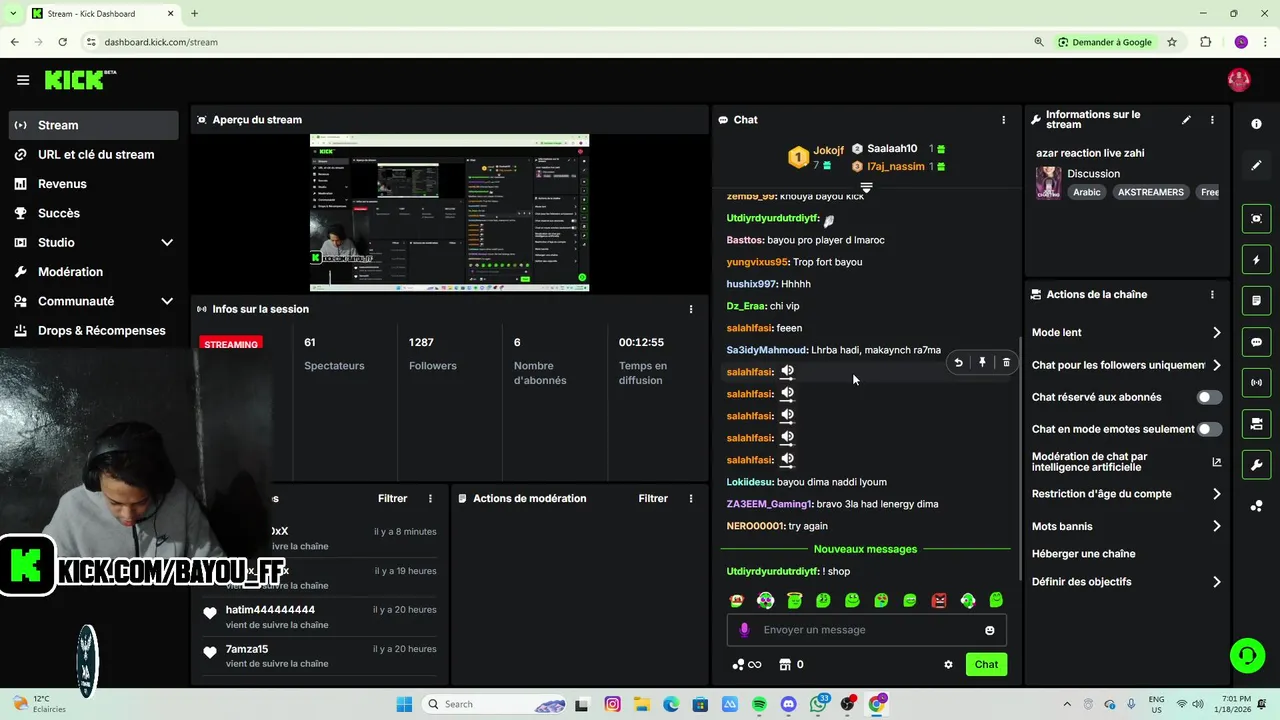Delete Sa3idyMahmoud's chat message
Image resolution: width=1280 pixels, height=720 pixels.
point(1006,363)
